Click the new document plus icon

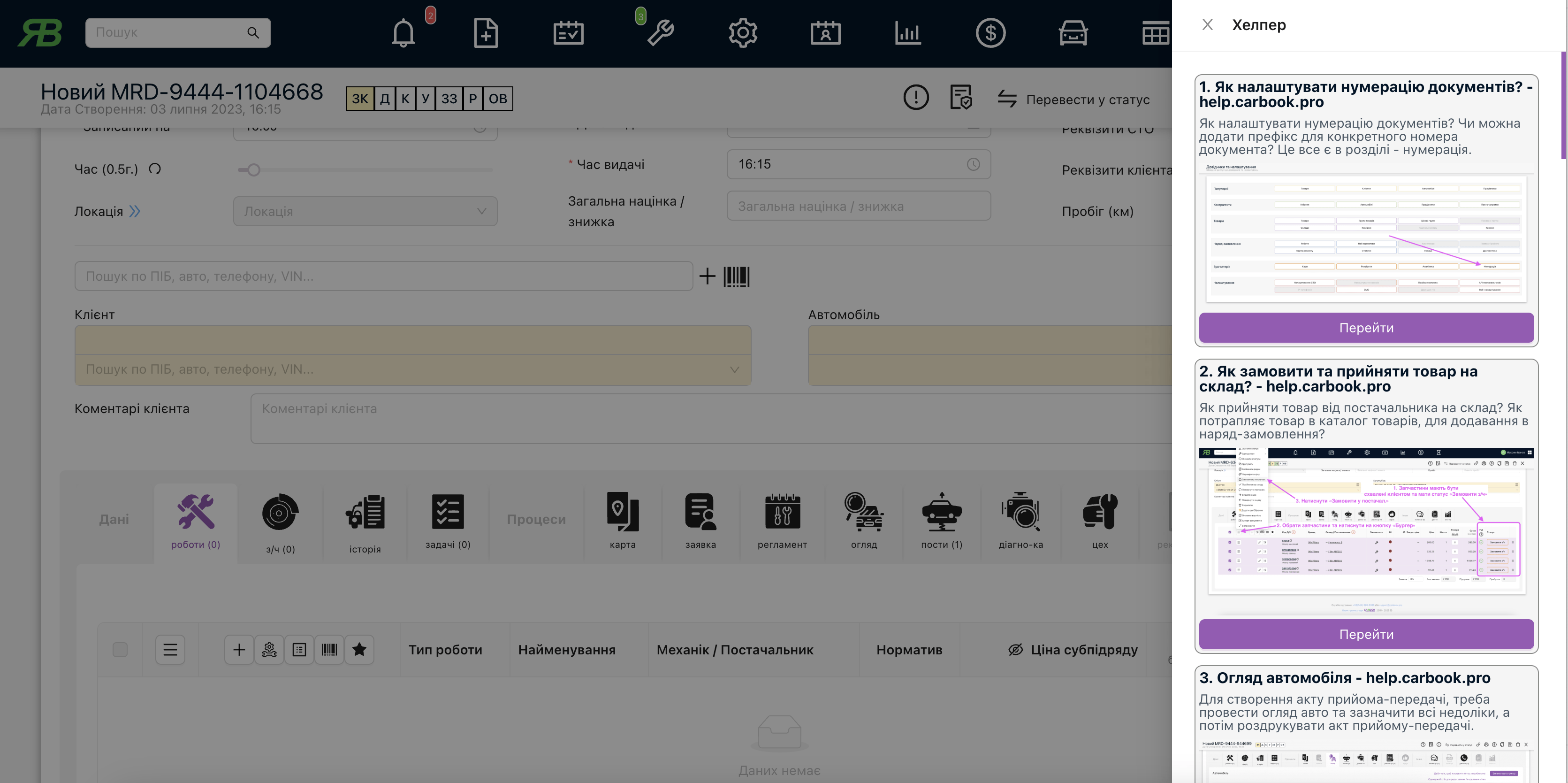[x=485, y=33]
